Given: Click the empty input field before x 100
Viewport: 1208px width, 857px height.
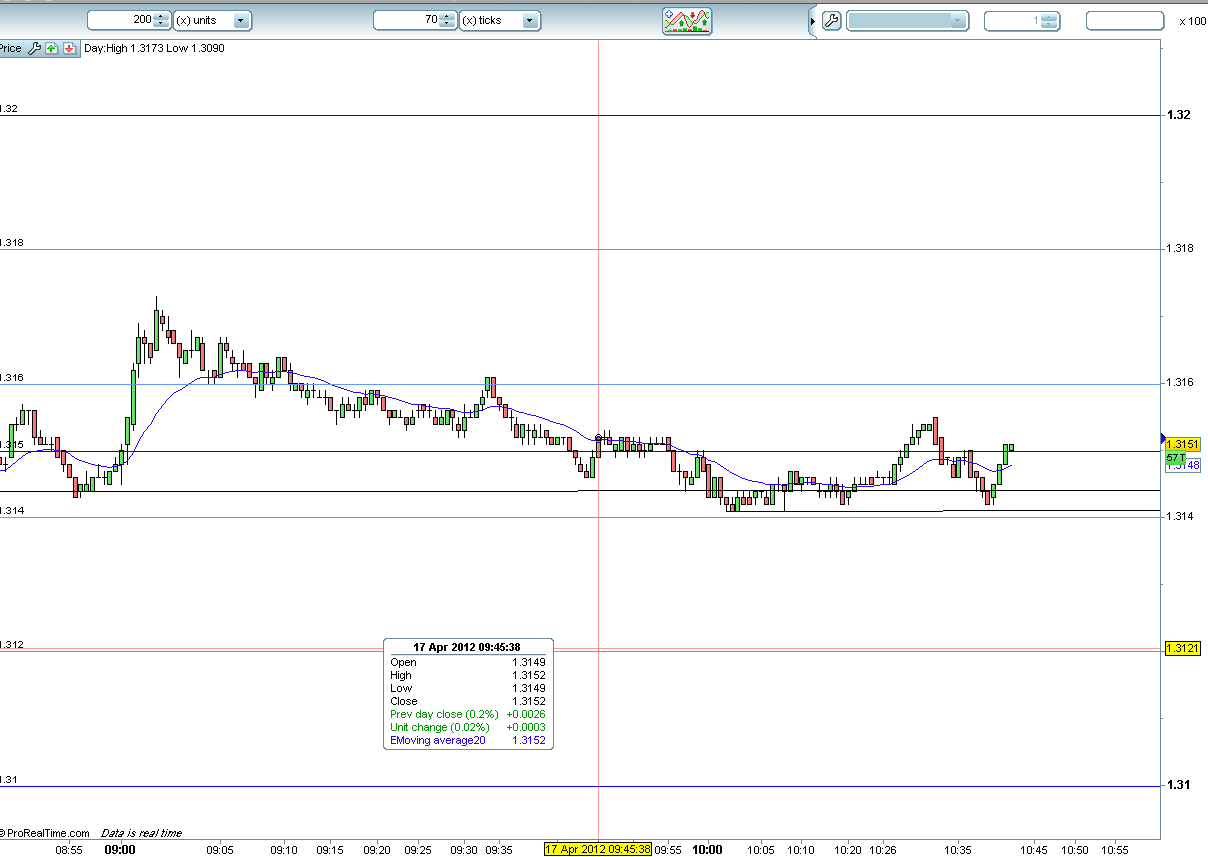Looking at the screenshot, I should click(x=1124, y=20).
